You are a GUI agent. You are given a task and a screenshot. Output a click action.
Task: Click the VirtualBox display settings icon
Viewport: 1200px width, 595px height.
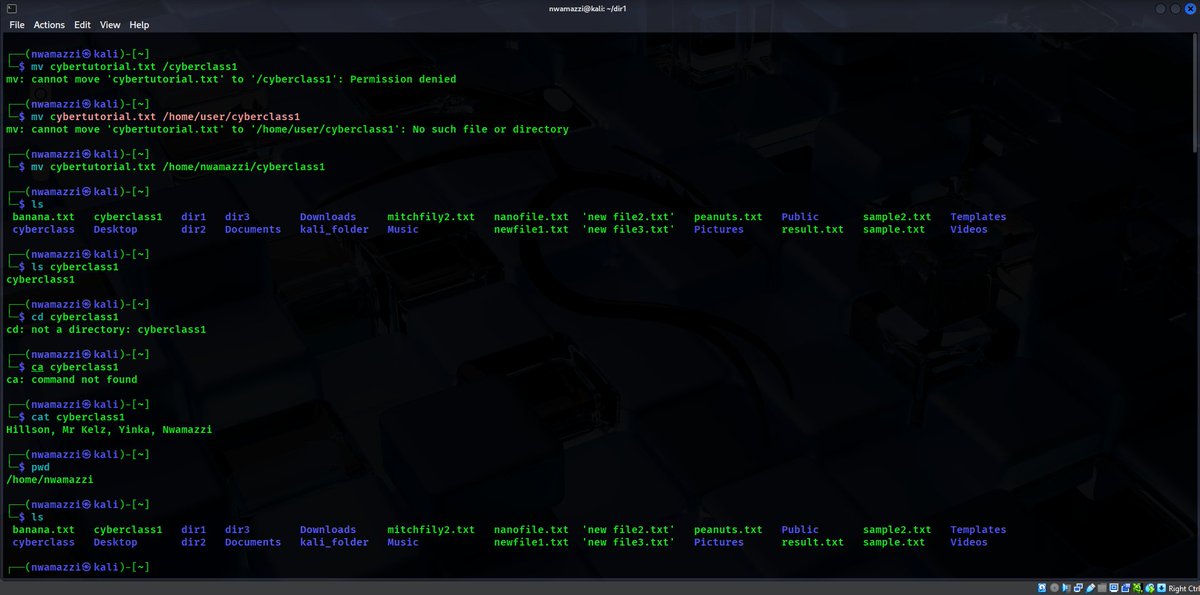1114,588
